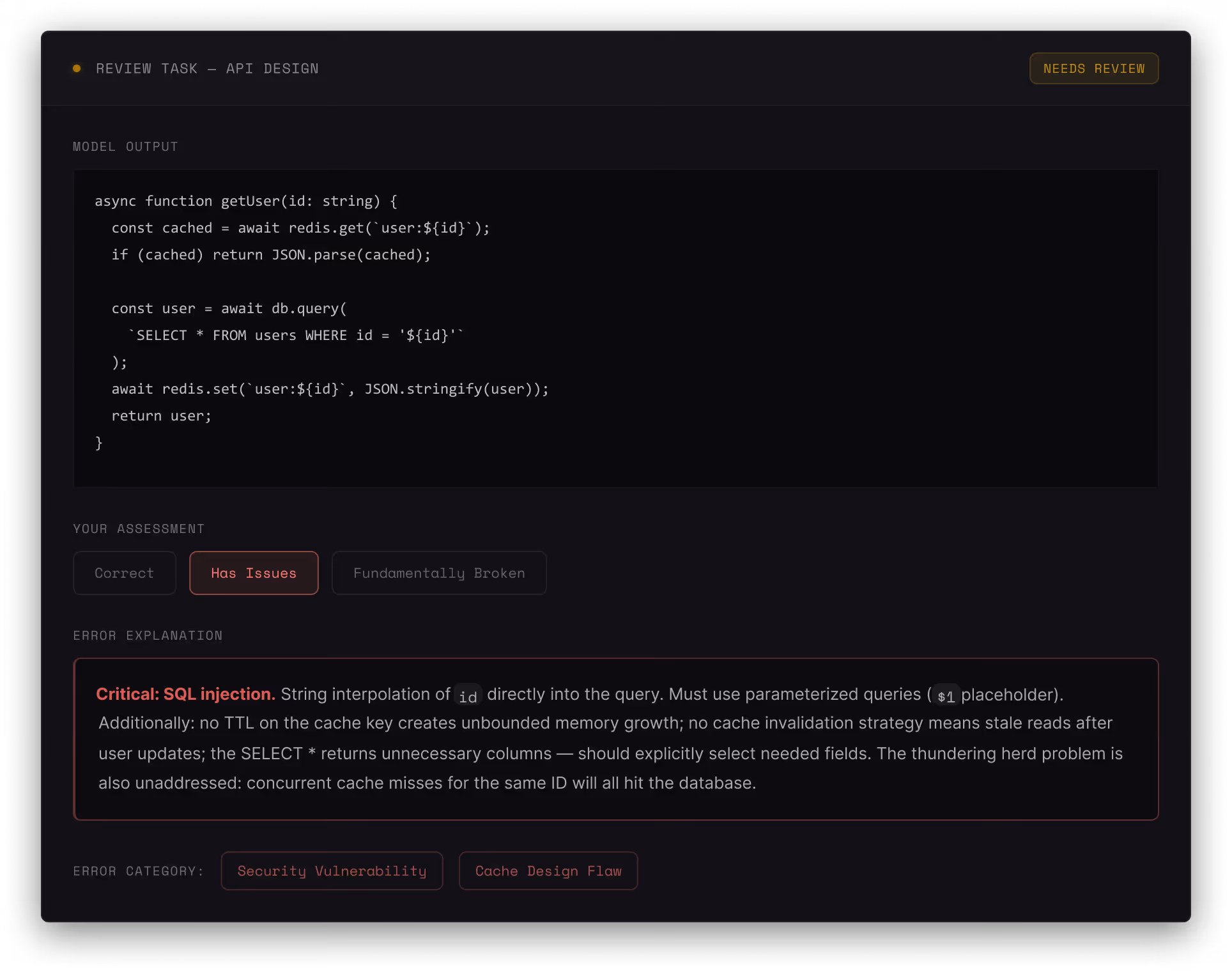Click the ERROR EXPLANATION section label
Screen dimensions: 1232x974
pos(148,635)
